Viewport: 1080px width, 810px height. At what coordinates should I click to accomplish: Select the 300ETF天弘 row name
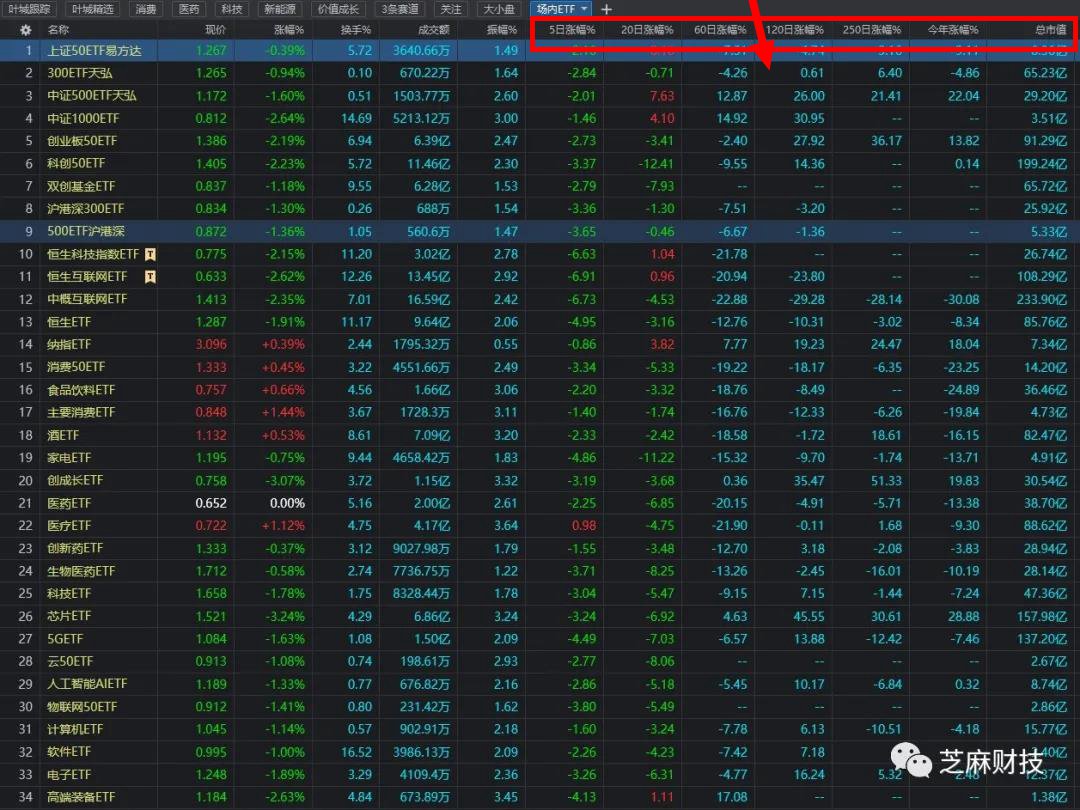pos(80,73)
